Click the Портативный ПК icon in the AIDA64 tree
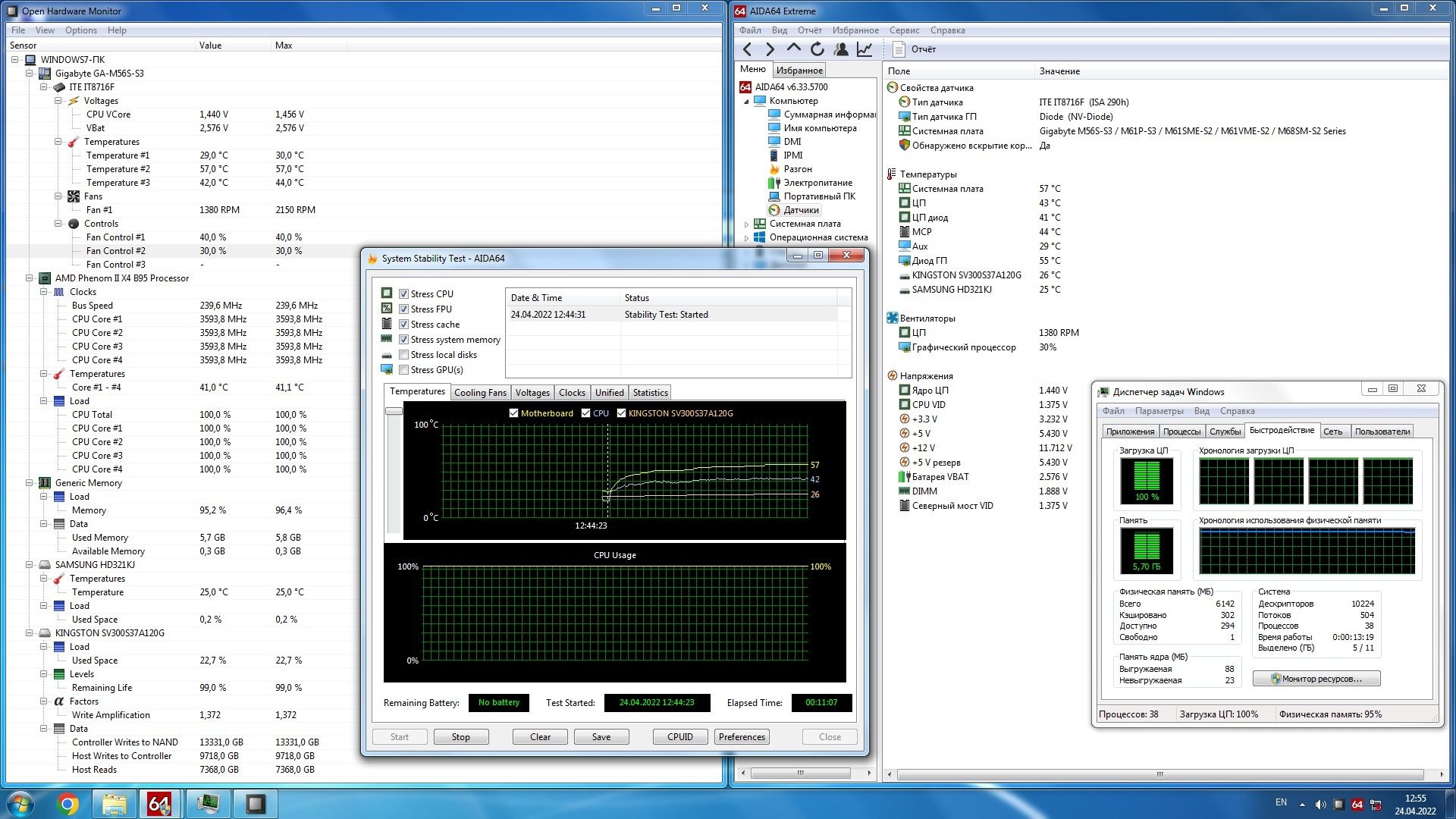 pos(774,196)
